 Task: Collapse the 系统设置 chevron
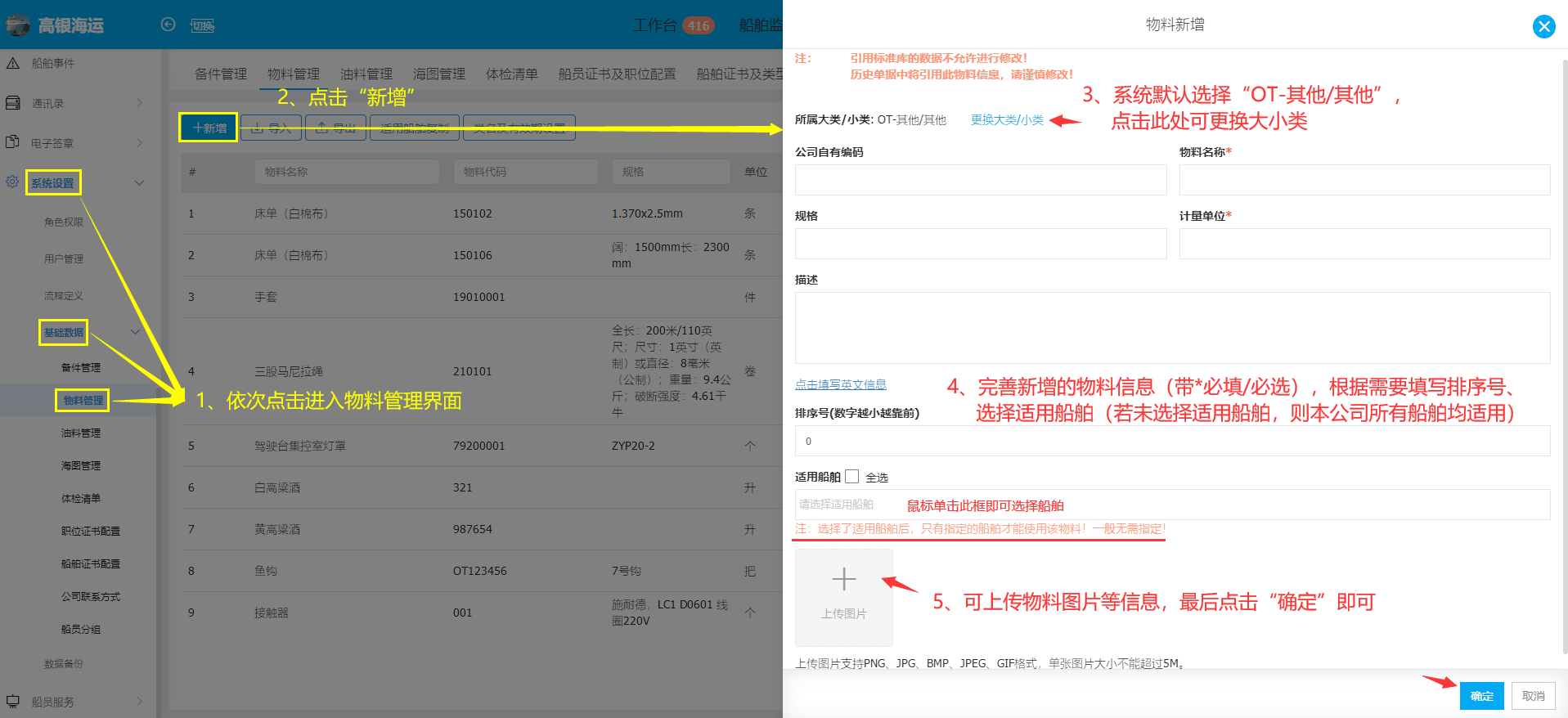click(139, 182)
